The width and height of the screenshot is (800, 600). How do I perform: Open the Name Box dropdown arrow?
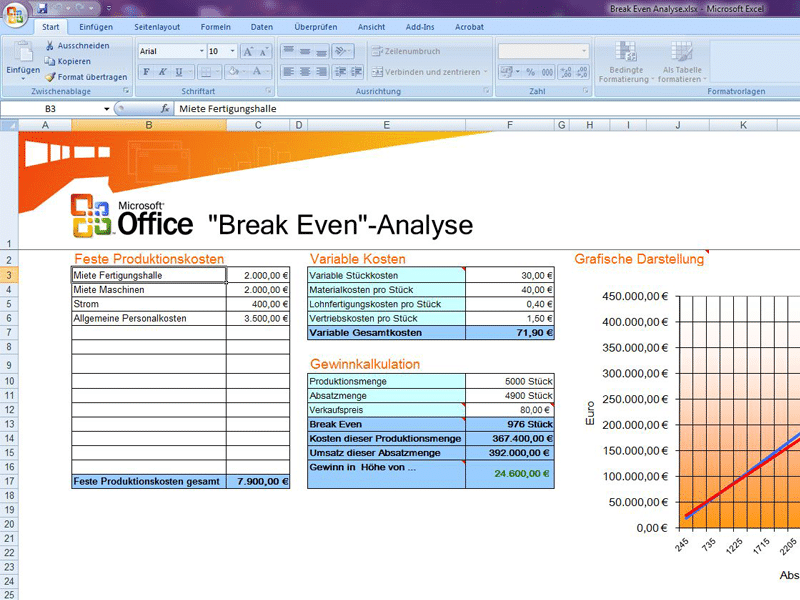tap(107, 109)
